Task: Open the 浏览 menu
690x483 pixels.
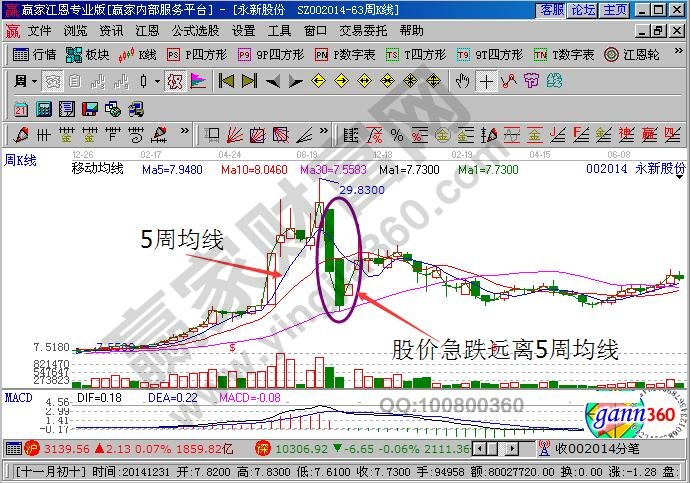Action: tap(75, 30)
